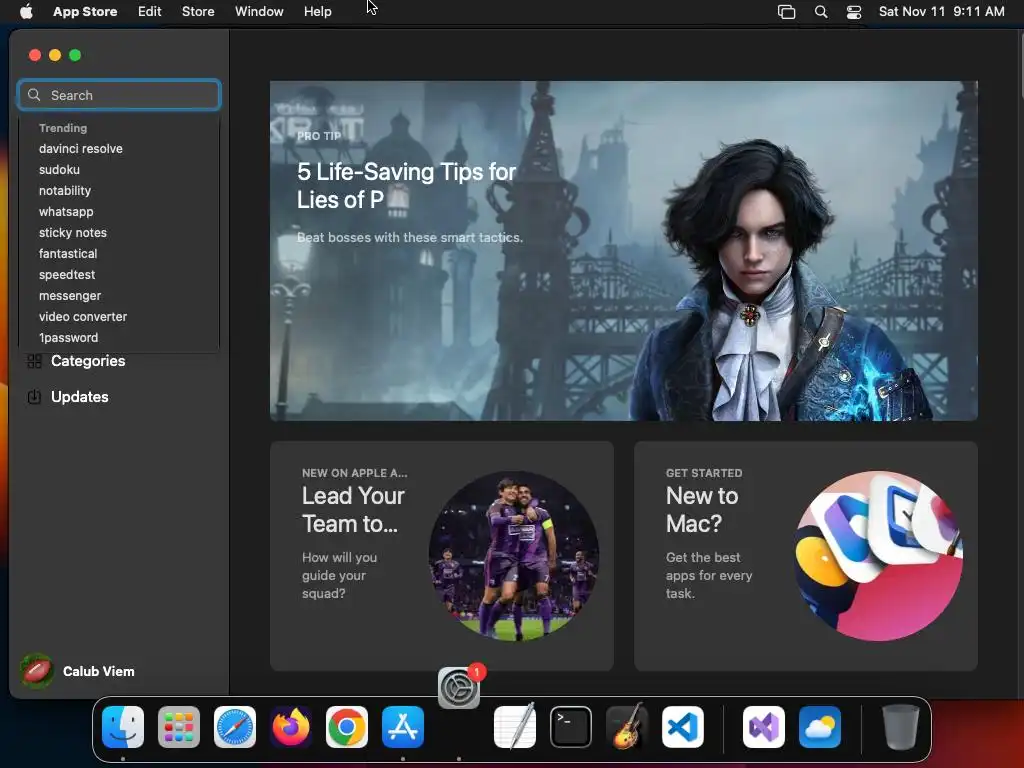The height and width of the screenshot is (768, 1024).
Task: Select trending search sticky notes
Action: point(72,232)
